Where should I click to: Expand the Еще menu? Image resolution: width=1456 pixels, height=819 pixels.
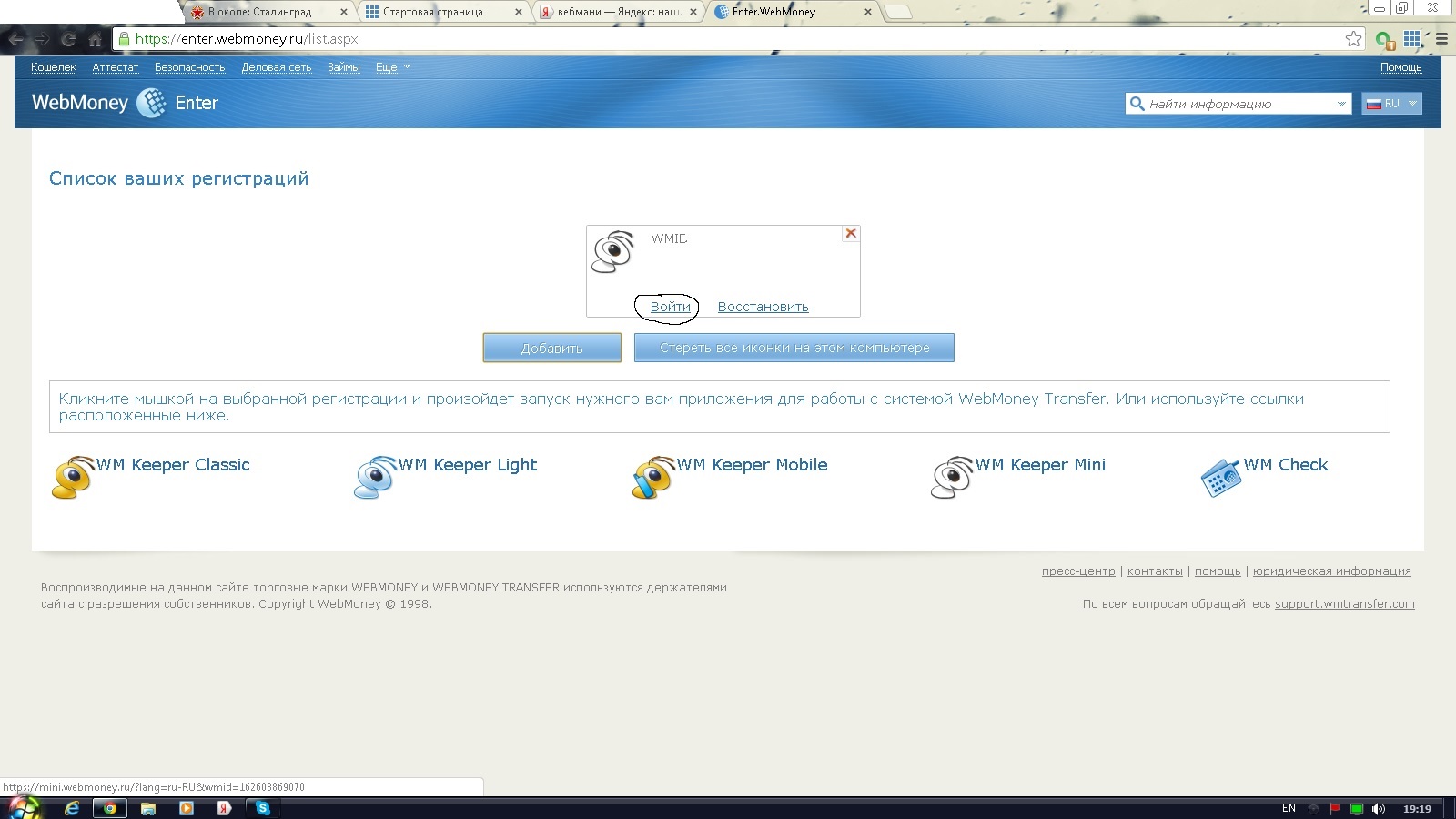[393, 67]
